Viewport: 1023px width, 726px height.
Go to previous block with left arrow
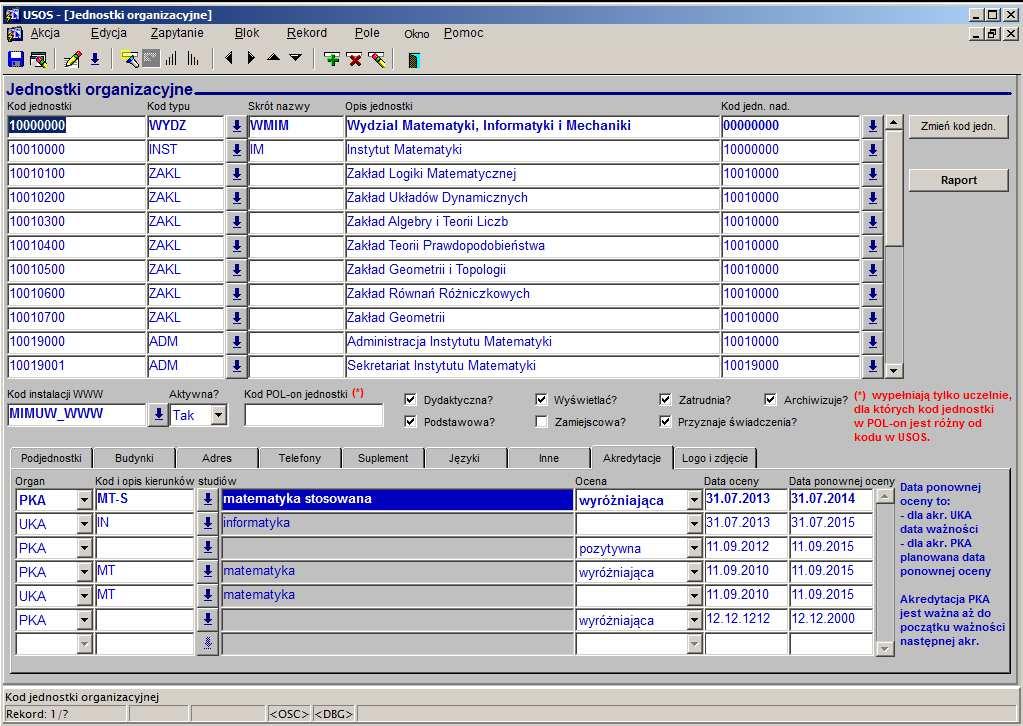point(228,59)
